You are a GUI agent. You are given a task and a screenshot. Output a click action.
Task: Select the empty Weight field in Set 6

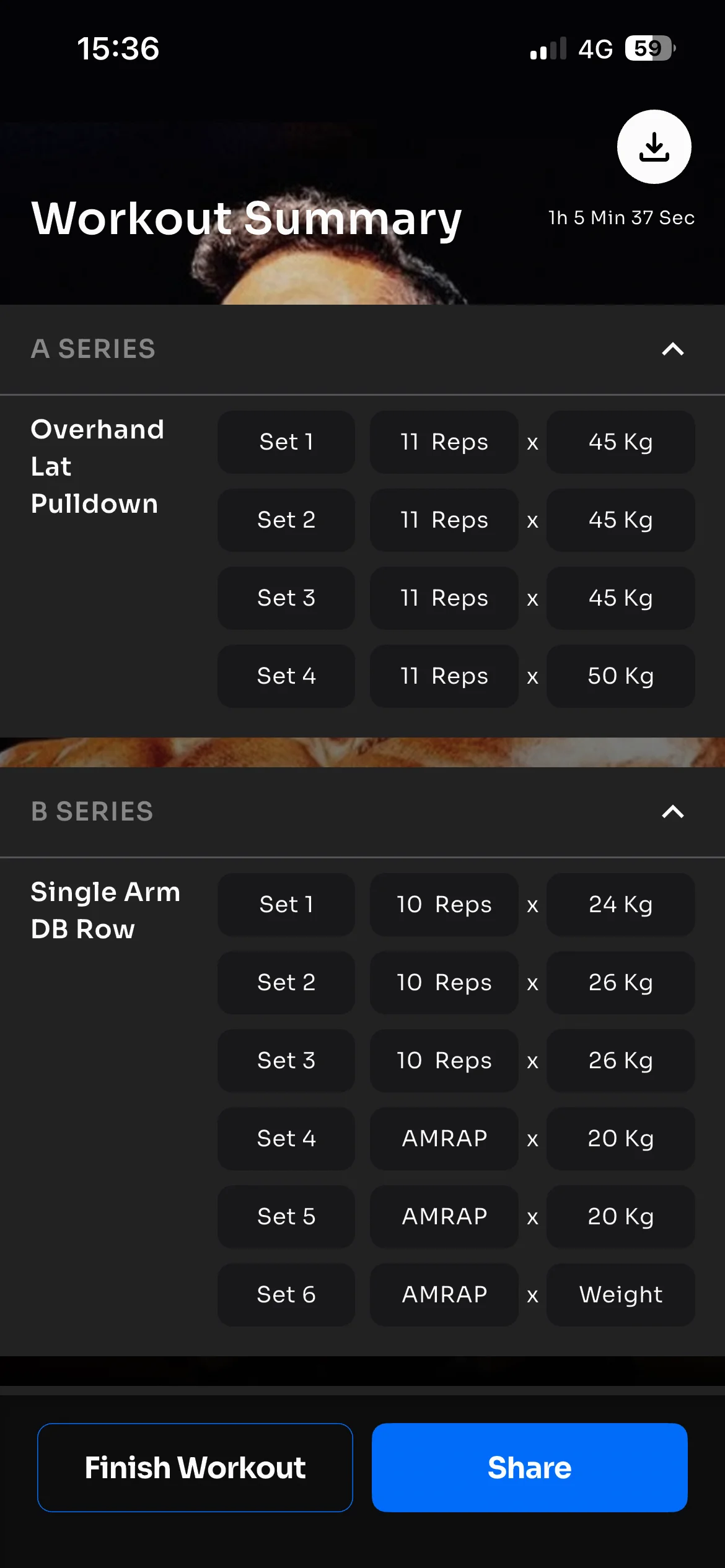click(620, 1294)
